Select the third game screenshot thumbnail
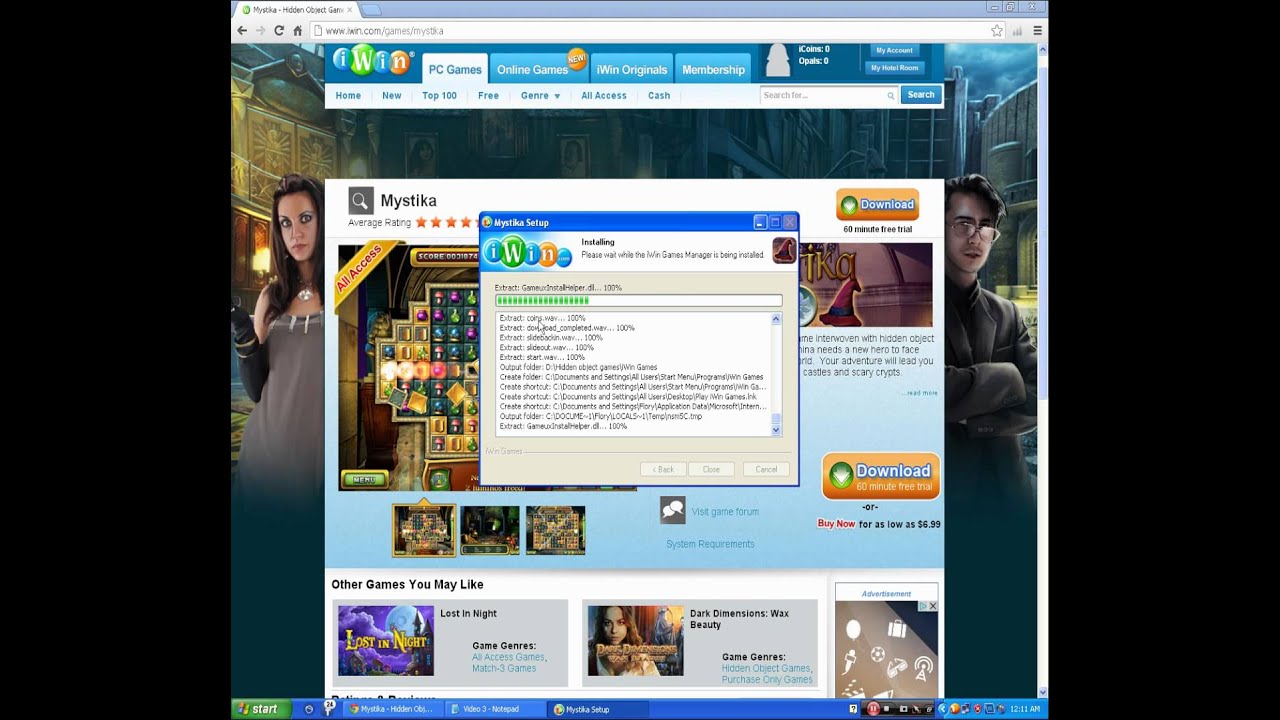Image resolution: width=1280 pixels, height=720 pixels. [x=556, y=530]
